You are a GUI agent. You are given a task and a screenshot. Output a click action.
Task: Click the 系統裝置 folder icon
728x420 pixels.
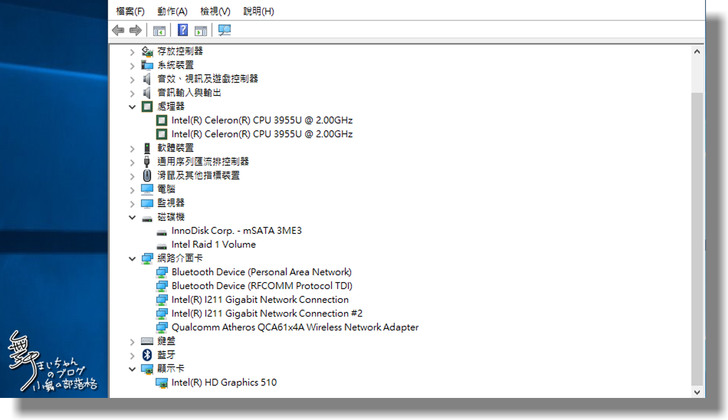point(147,65)
